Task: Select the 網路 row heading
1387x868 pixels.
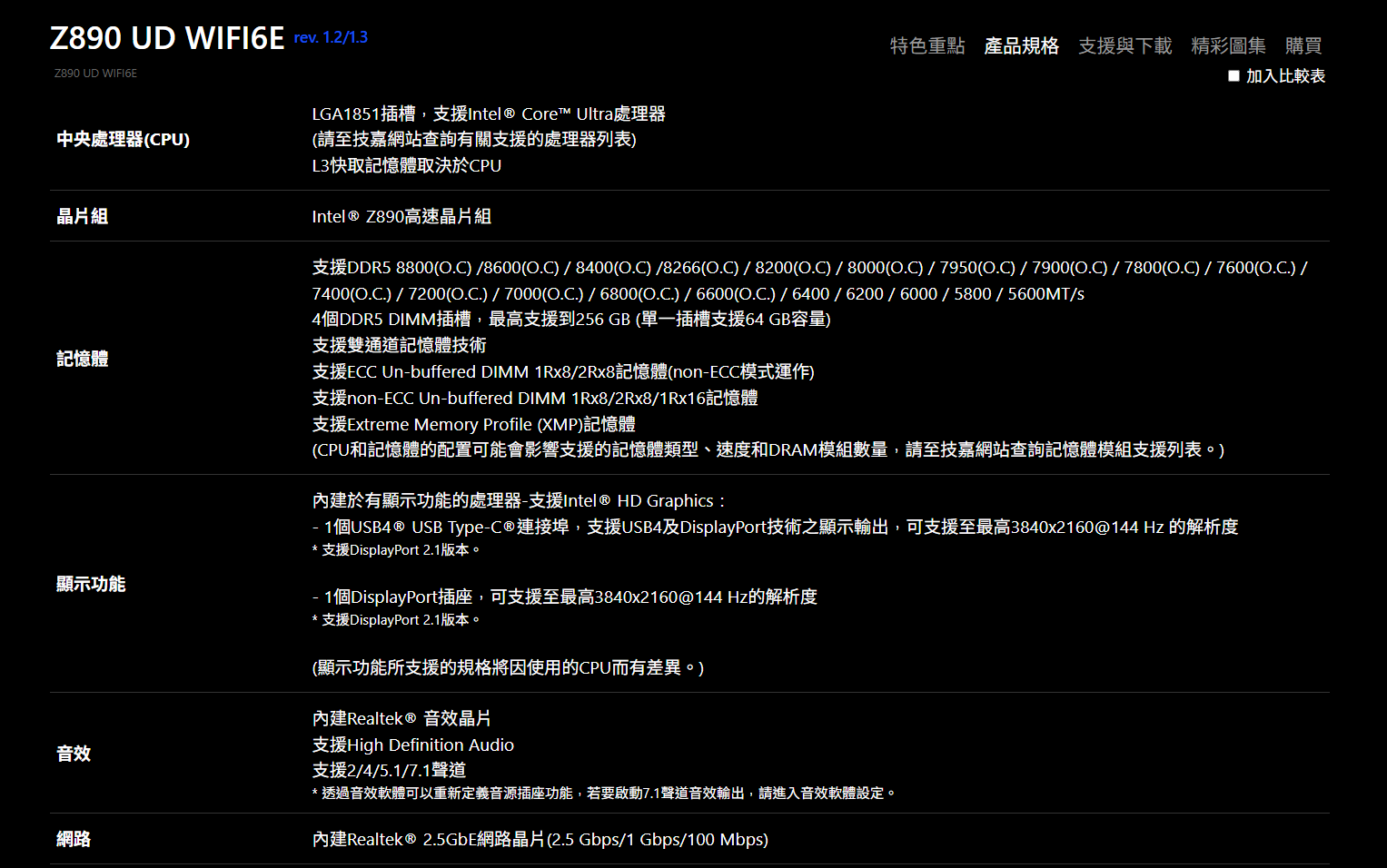Action: pos(74,839)
